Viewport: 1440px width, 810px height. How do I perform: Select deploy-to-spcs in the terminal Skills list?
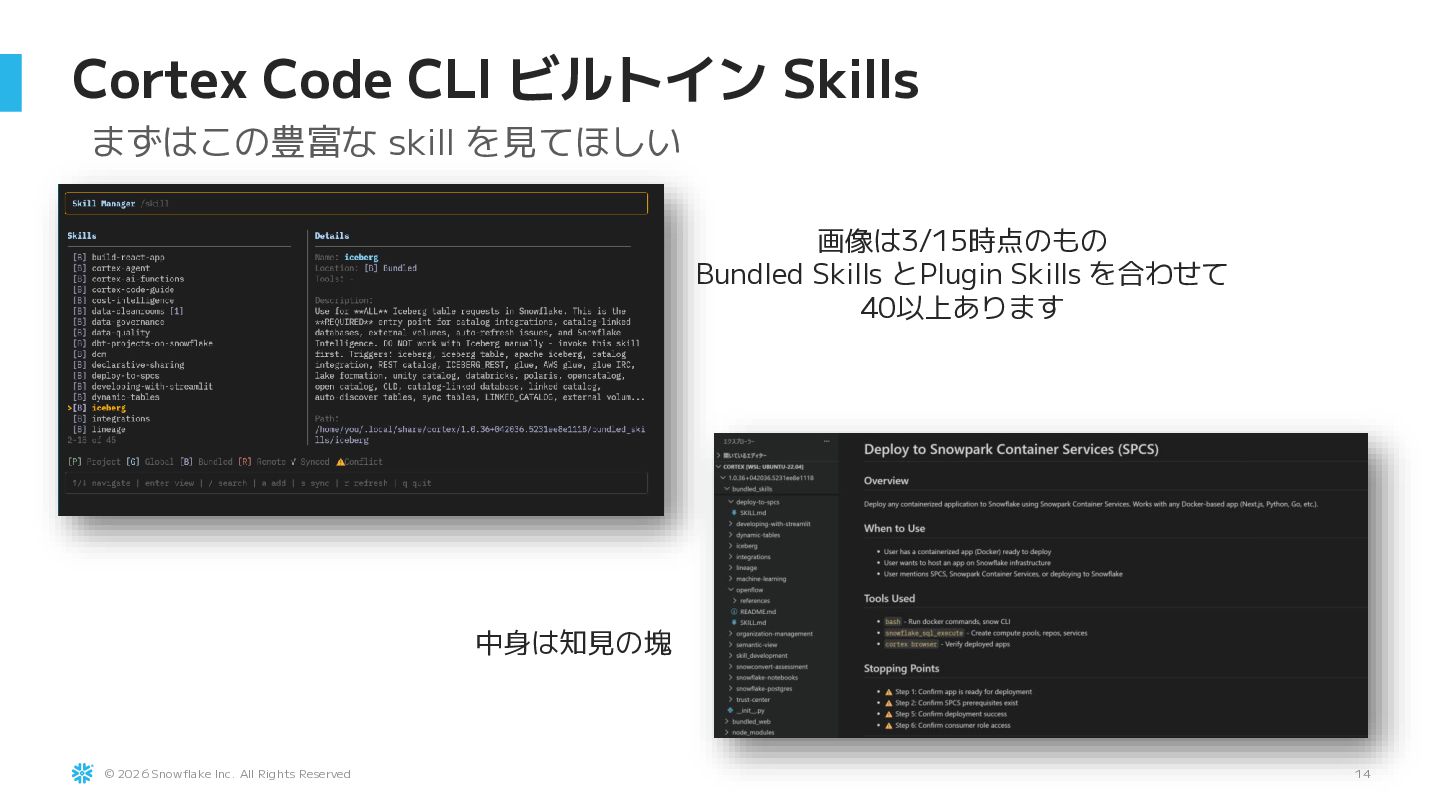click(116, 376)
